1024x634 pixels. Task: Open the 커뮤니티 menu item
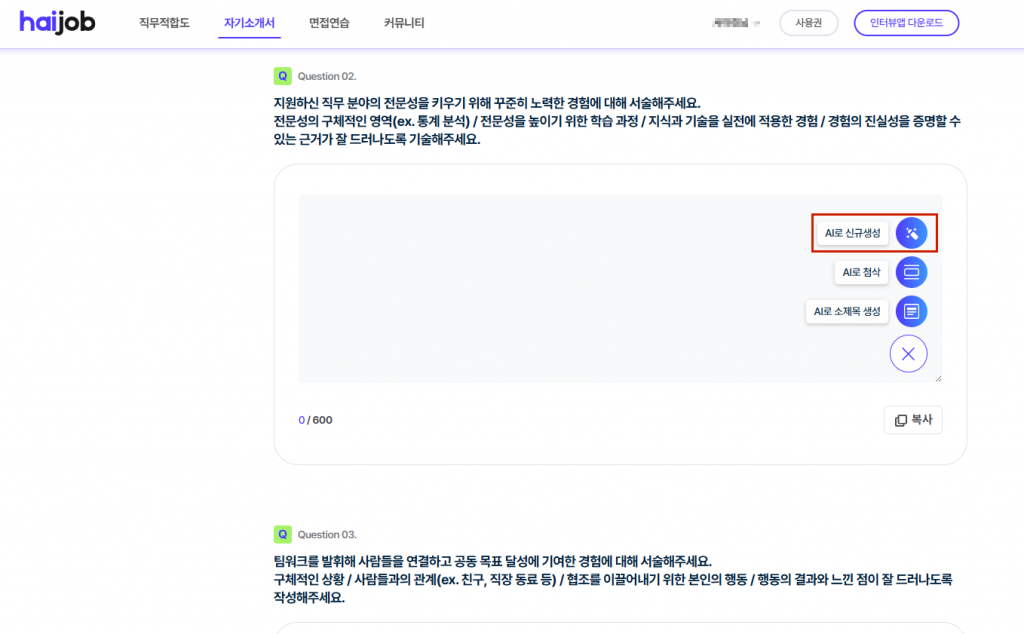pos(404,22)
